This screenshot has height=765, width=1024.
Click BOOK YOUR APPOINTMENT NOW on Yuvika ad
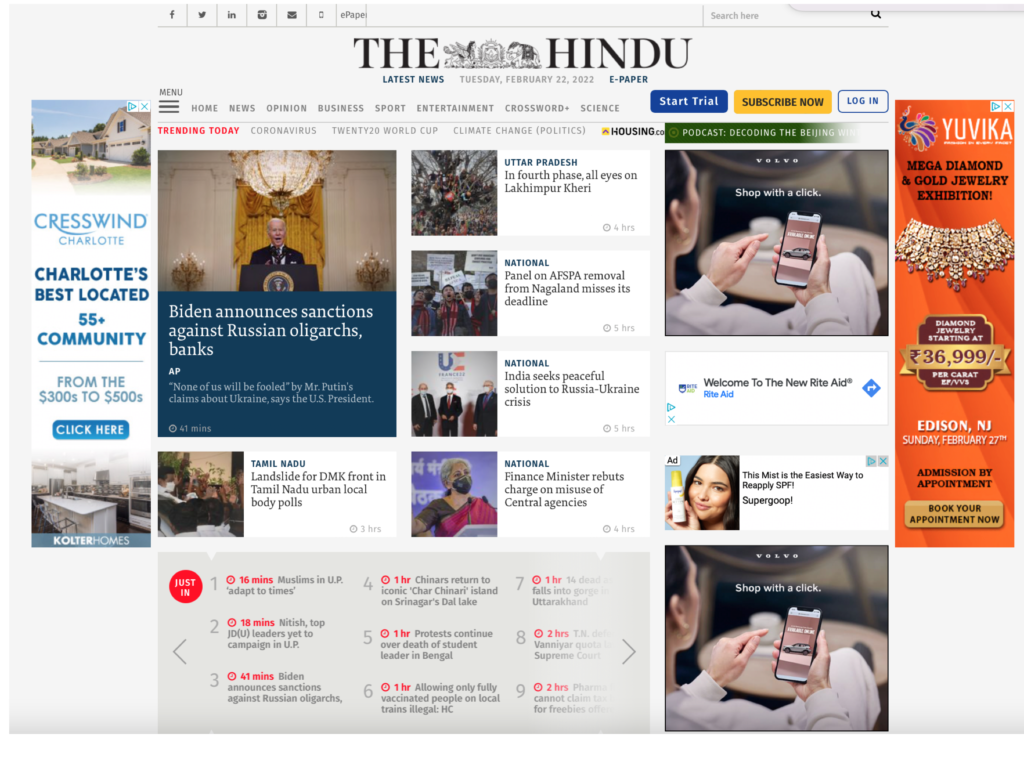click(x=954, y=514)
